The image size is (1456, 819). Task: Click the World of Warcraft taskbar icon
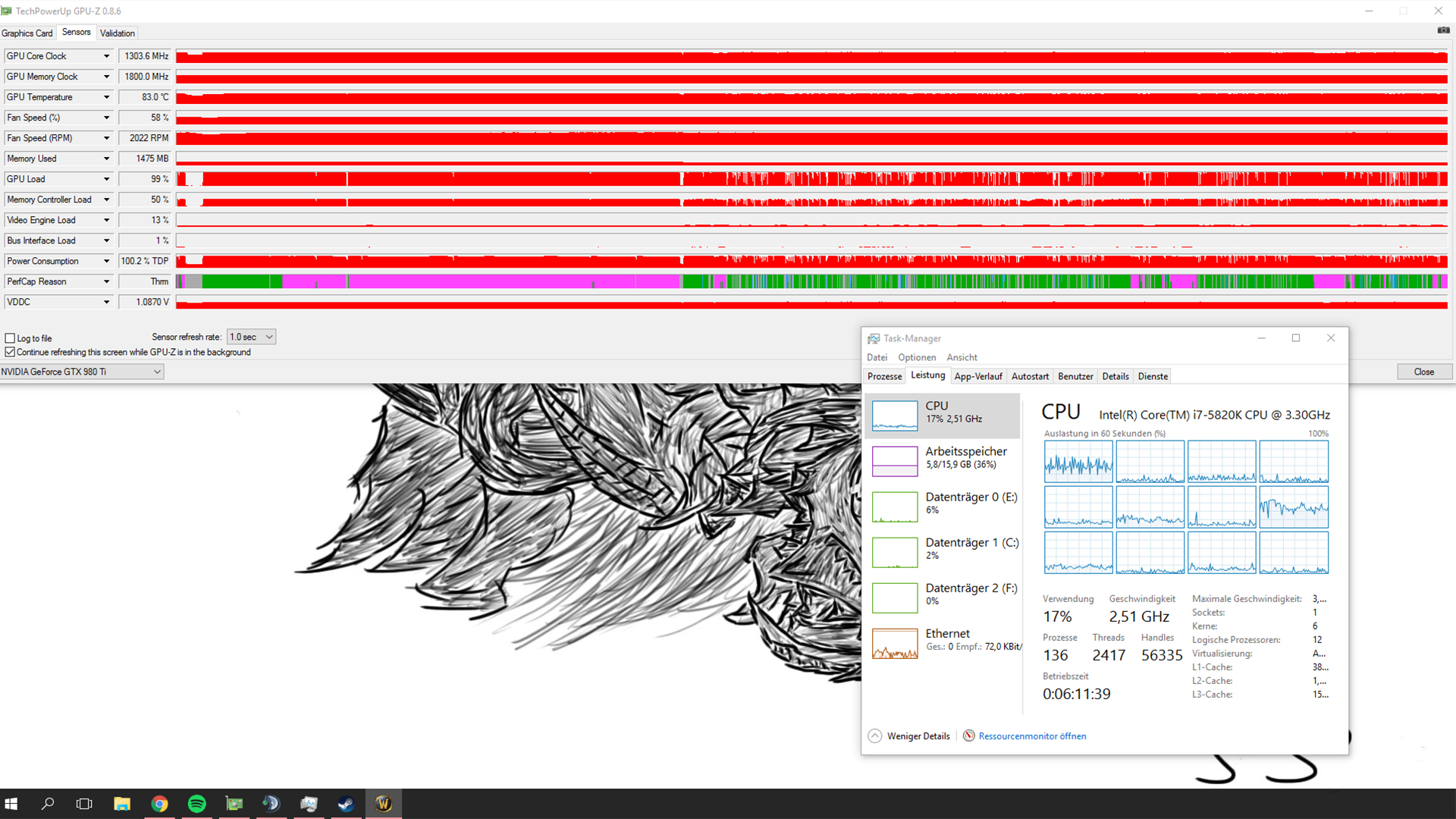(x=383, y=804)
